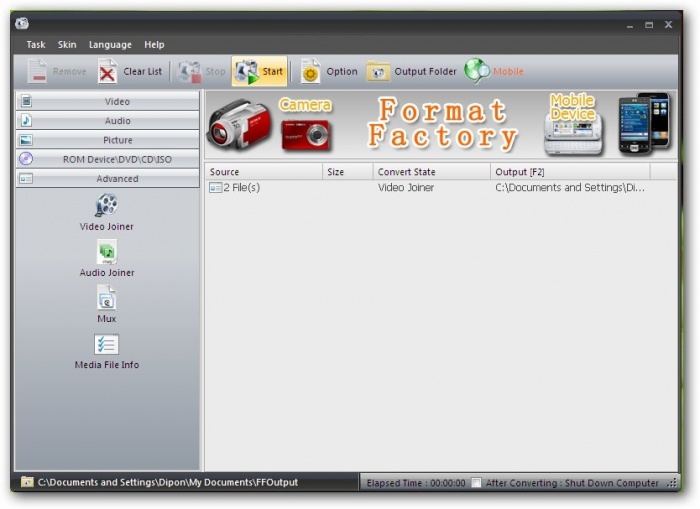The width and height of the screenshot is (700, 509).
Task: Click the Source column header
Action: (x=264, y=171)
